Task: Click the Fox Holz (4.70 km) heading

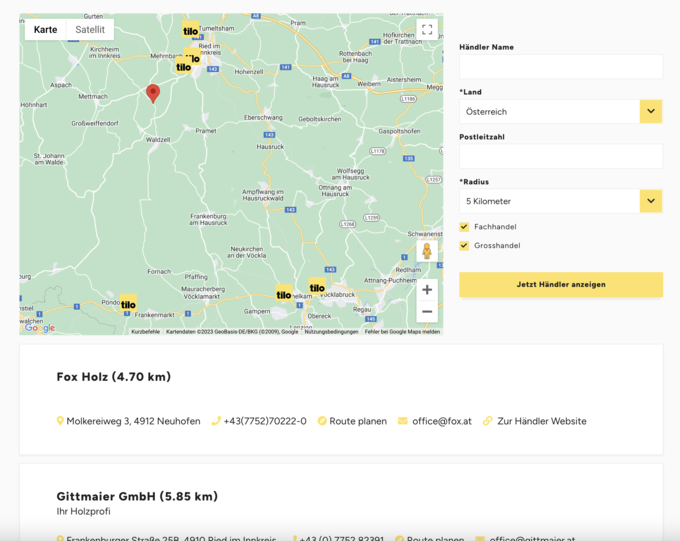Action: [x=114, y=377]
